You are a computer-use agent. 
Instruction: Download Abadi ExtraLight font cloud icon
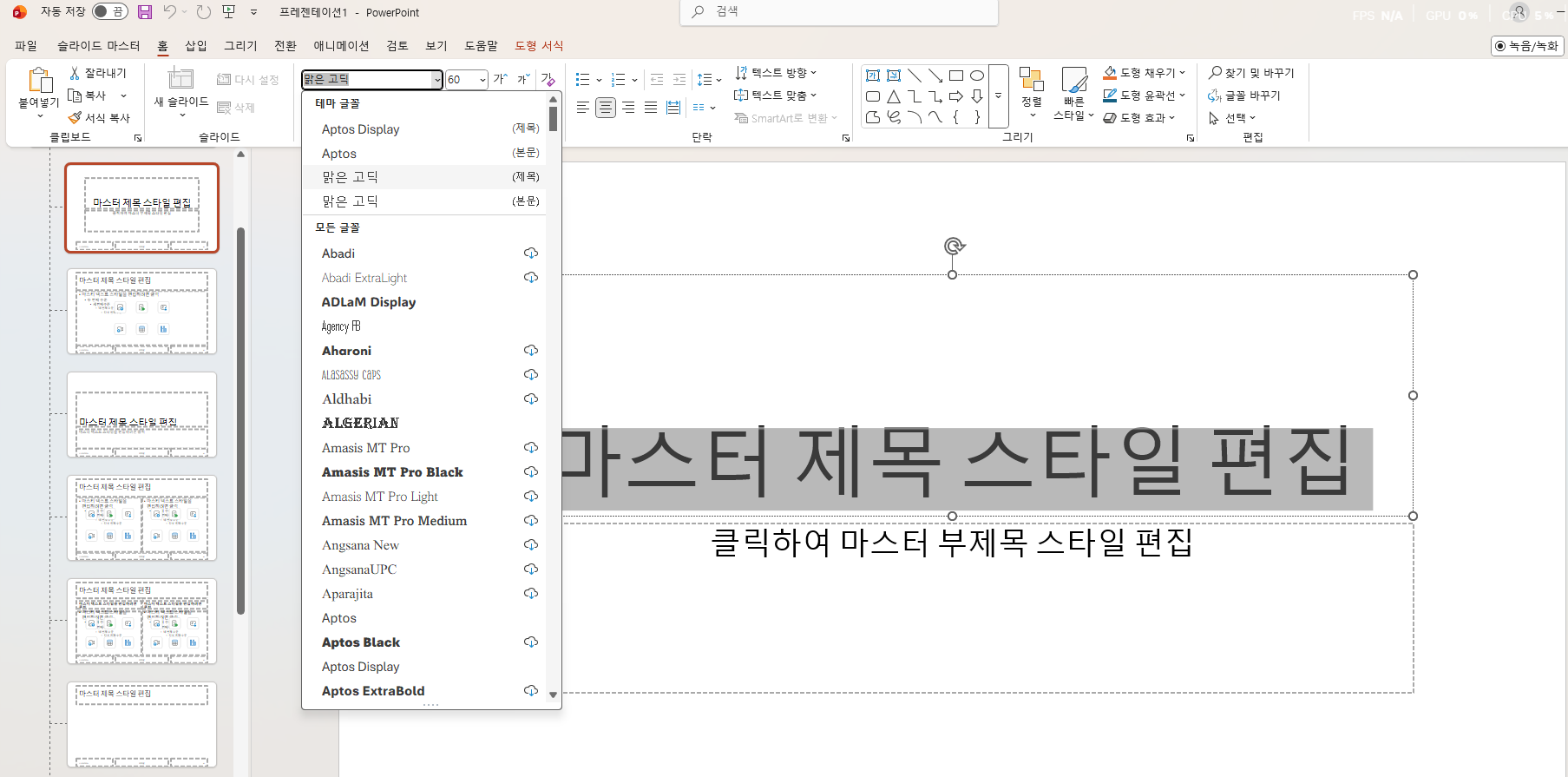pyautogui.click(x=531, y=277)
